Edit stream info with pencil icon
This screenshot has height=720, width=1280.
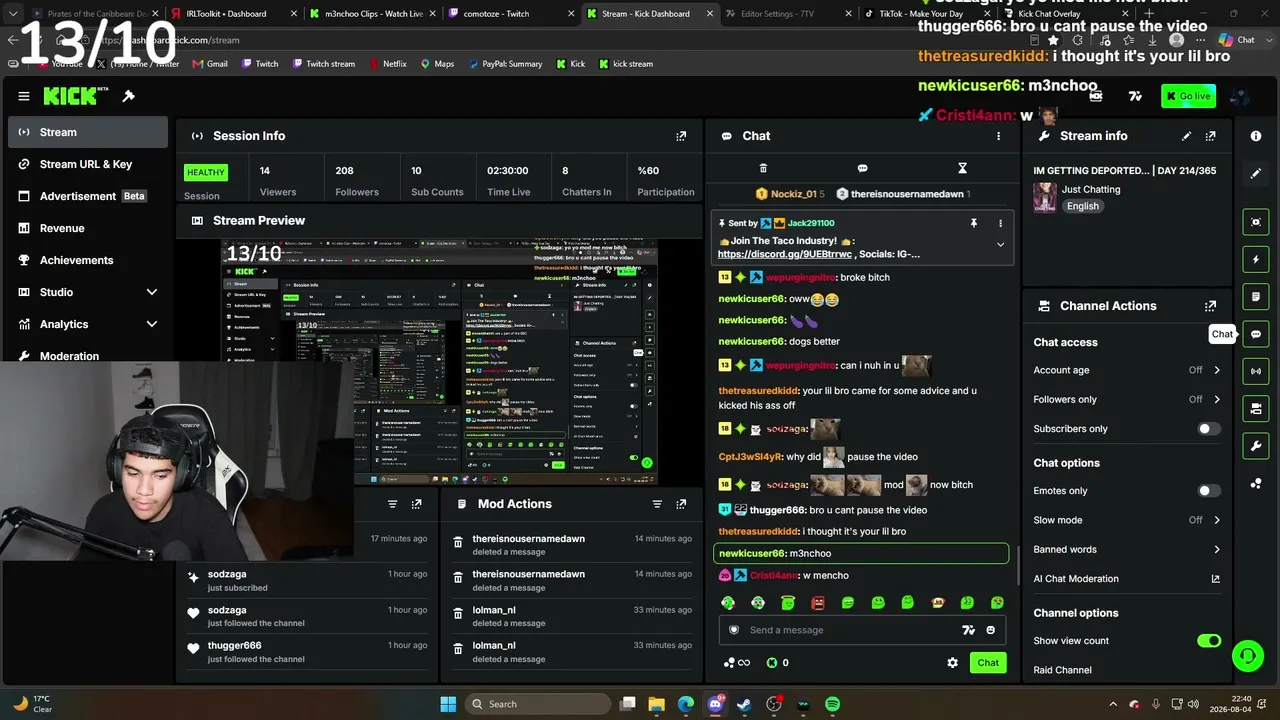click(x=1187, y=136)
